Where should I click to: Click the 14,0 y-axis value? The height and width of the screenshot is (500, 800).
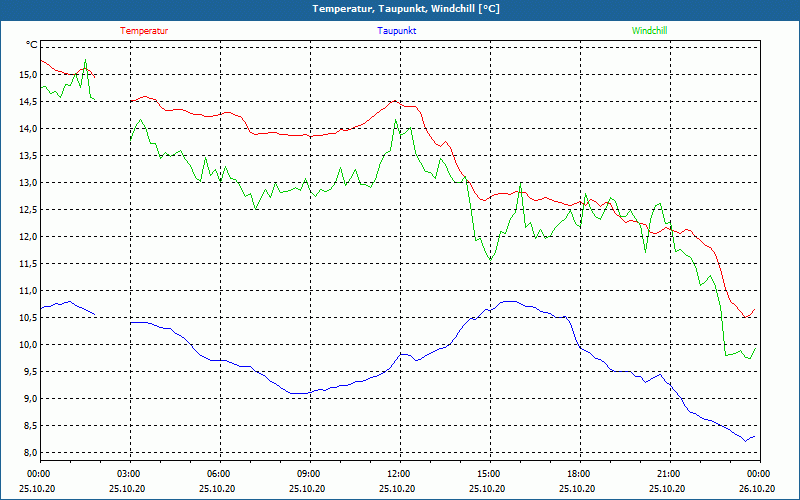coord(28,129)
